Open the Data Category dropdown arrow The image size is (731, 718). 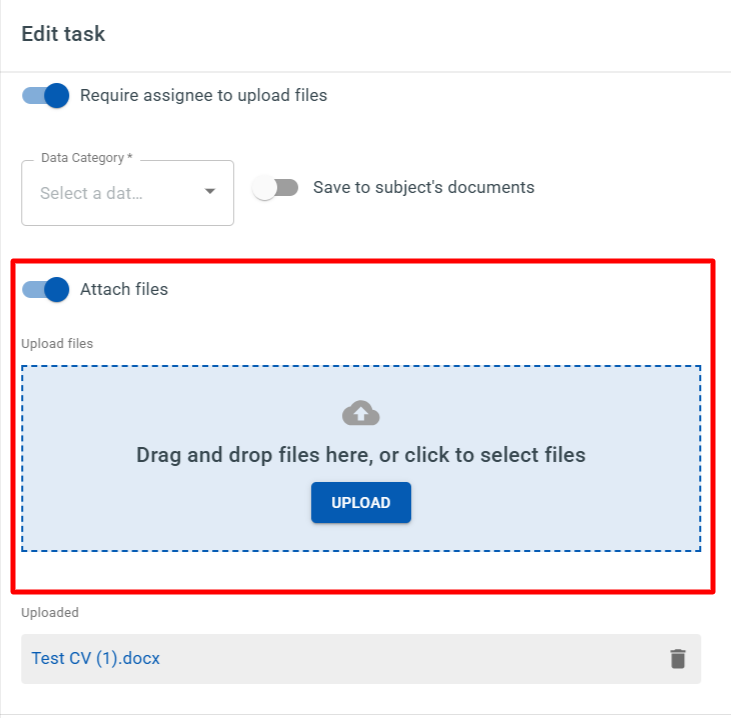[x=210, y=192]
